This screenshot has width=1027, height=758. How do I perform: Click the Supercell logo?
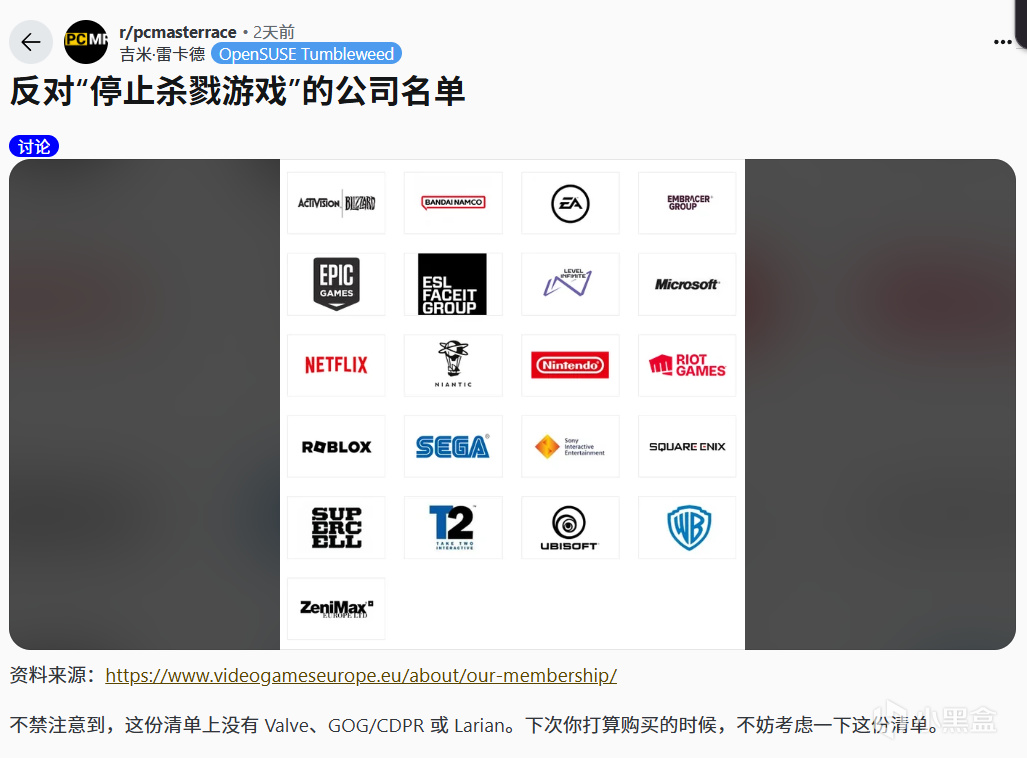click(337, 527)
